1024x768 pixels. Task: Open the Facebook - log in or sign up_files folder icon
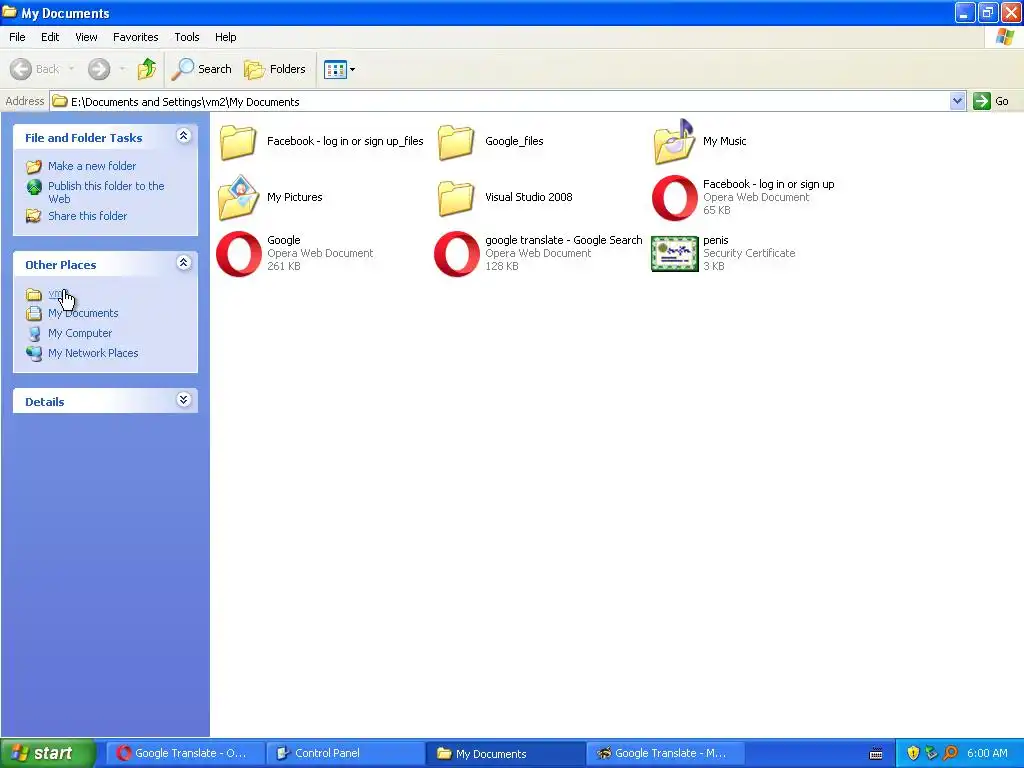tap(238, 142)
